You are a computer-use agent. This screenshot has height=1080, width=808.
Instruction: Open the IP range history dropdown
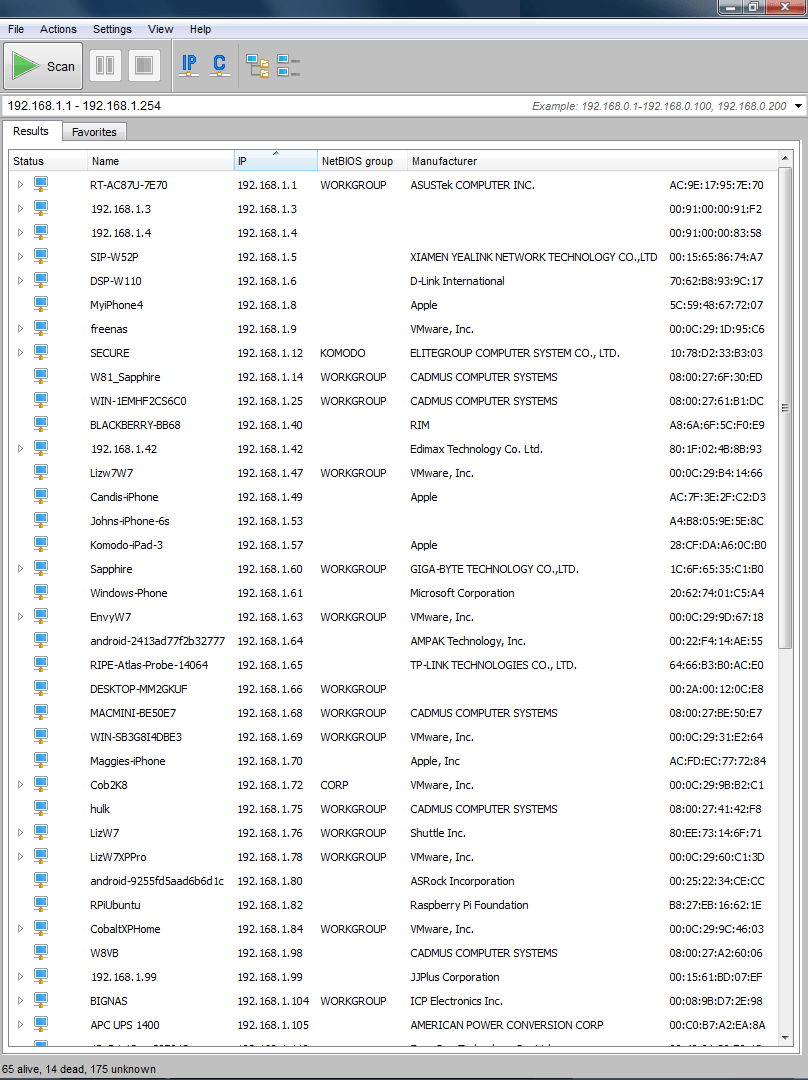[798, 106]
